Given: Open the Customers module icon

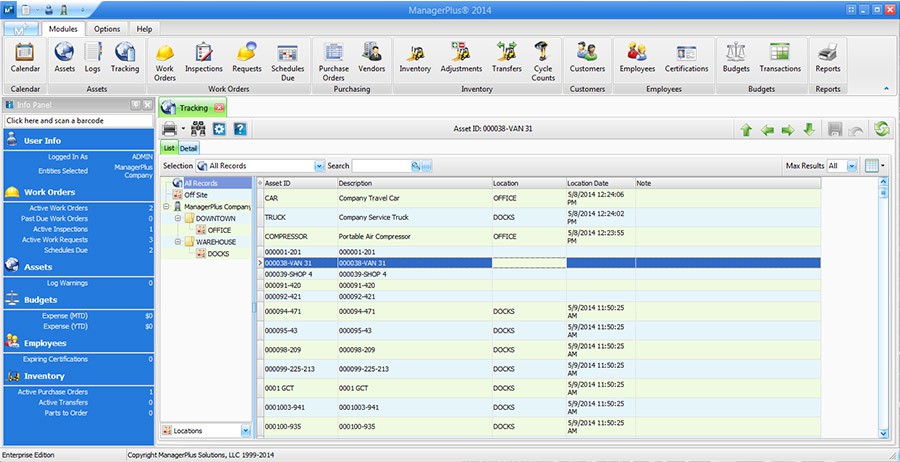Looking at the screenshot, I should pyautogui.click(x=587, y=59).
